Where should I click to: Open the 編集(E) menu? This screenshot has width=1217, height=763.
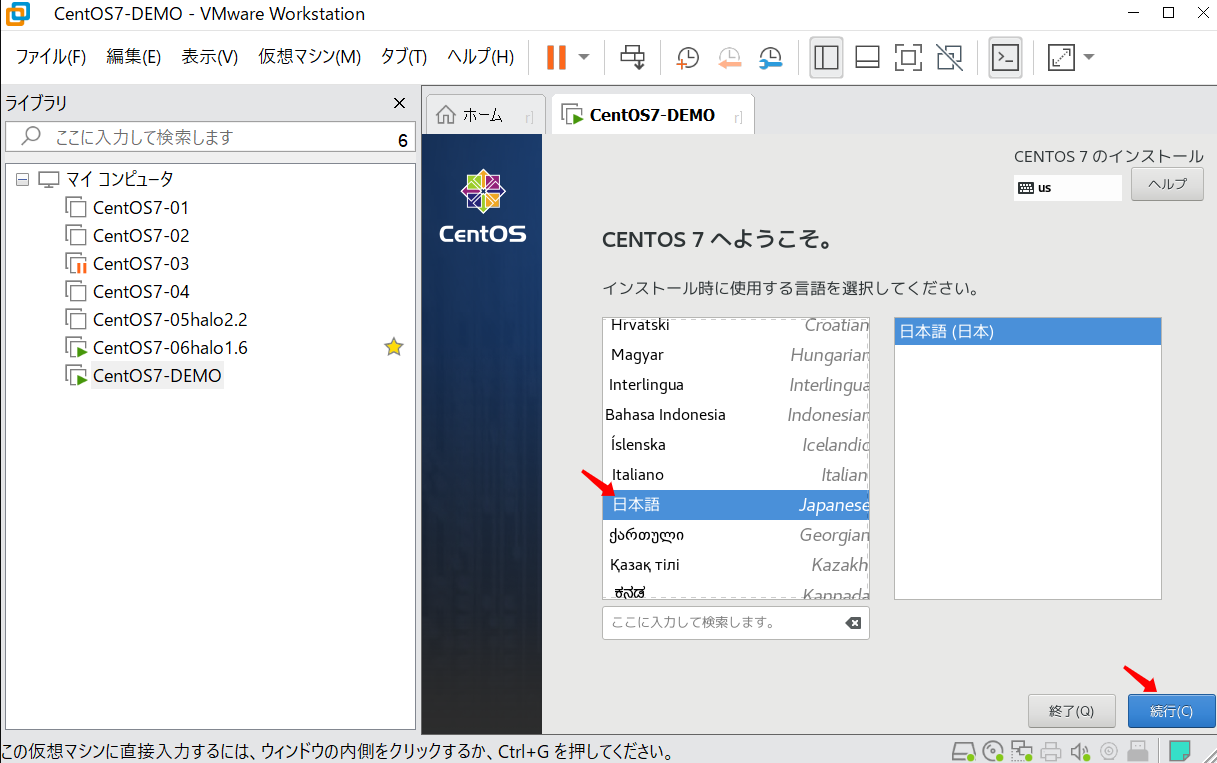pos(134,57)
